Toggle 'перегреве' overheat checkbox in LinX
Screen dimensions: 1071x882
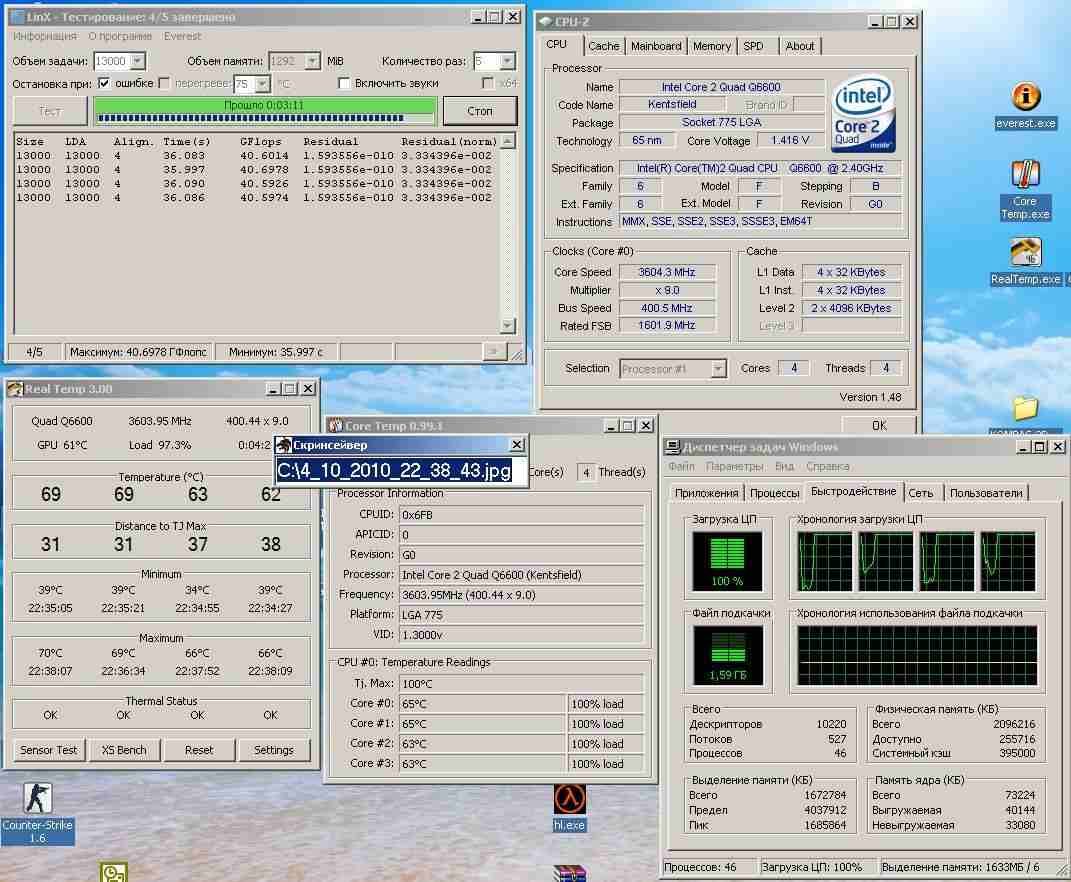coord(164,83)
